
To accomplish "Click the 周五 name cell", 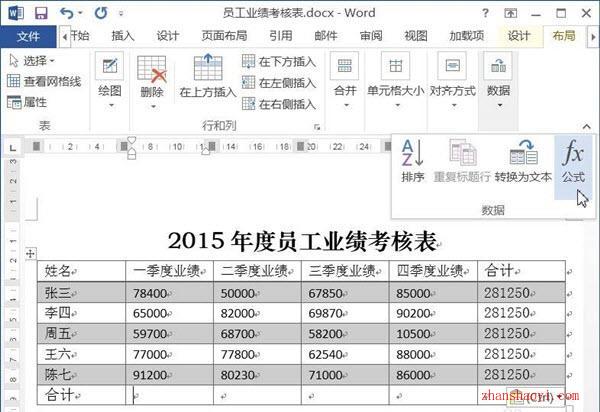I will 81,334.
